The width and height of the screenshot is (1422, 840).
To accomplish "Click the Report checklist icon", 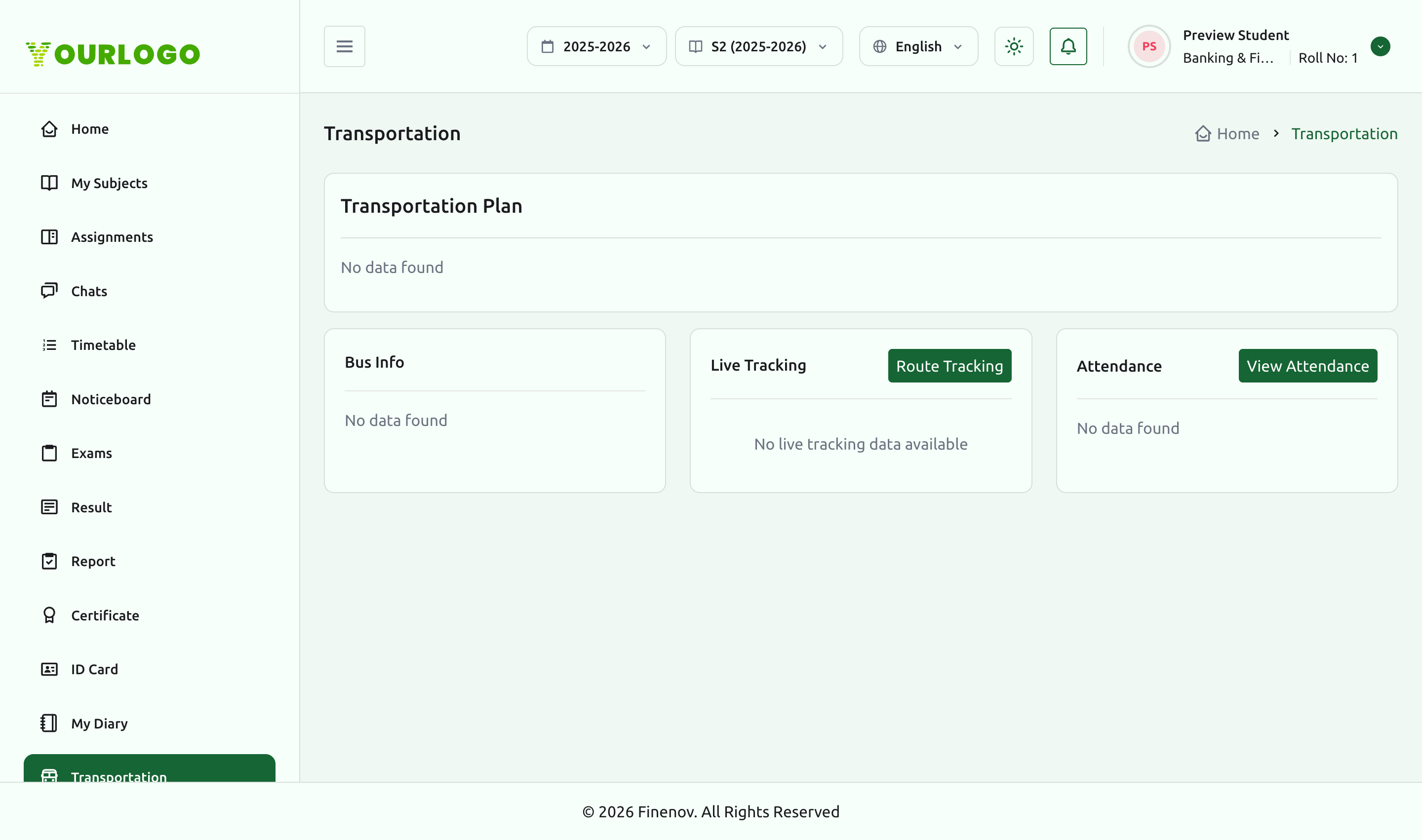I will (x=49, y=562).
